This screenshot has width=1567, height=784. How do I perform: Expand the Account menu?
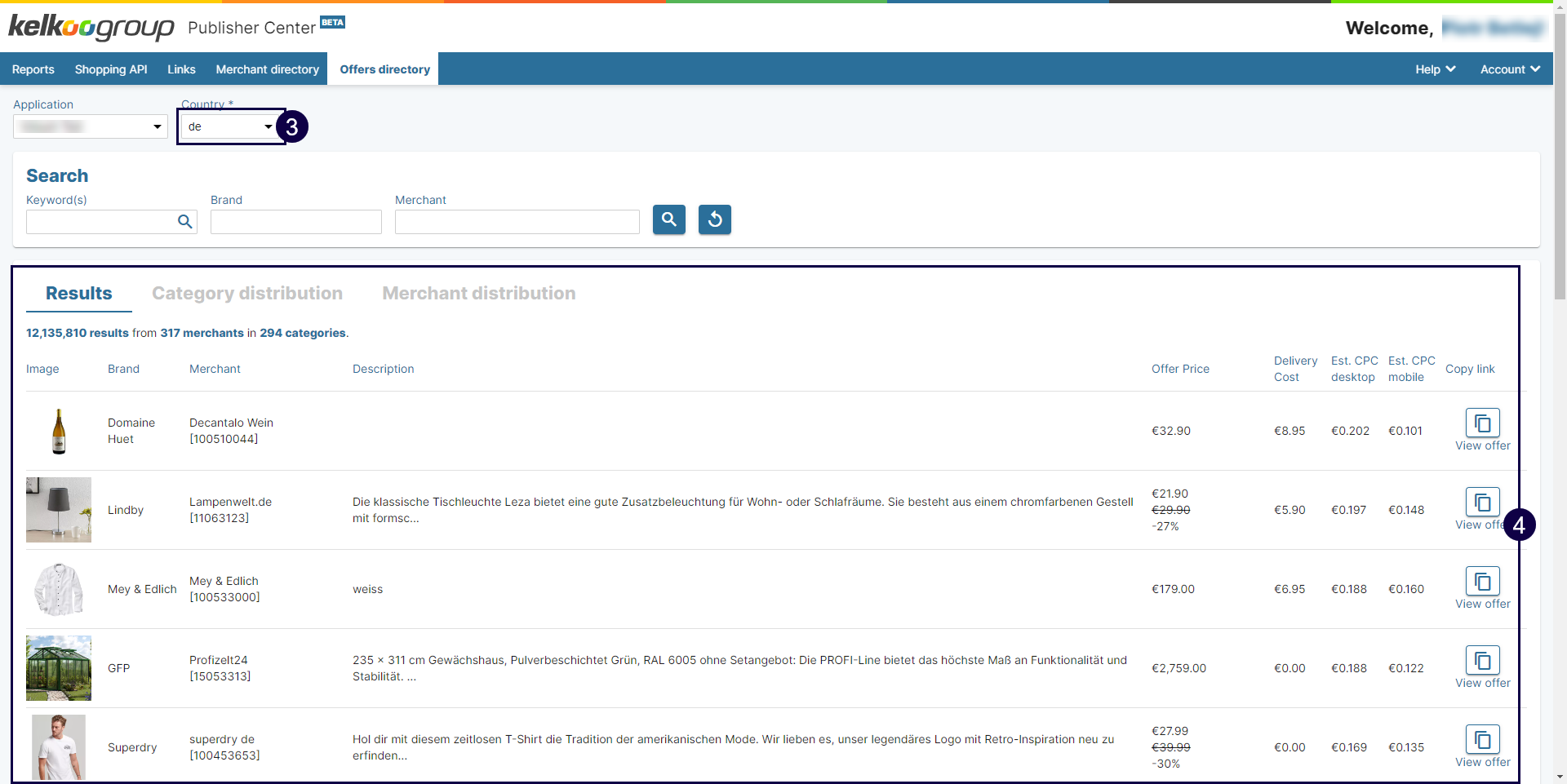click(1509, 69)
